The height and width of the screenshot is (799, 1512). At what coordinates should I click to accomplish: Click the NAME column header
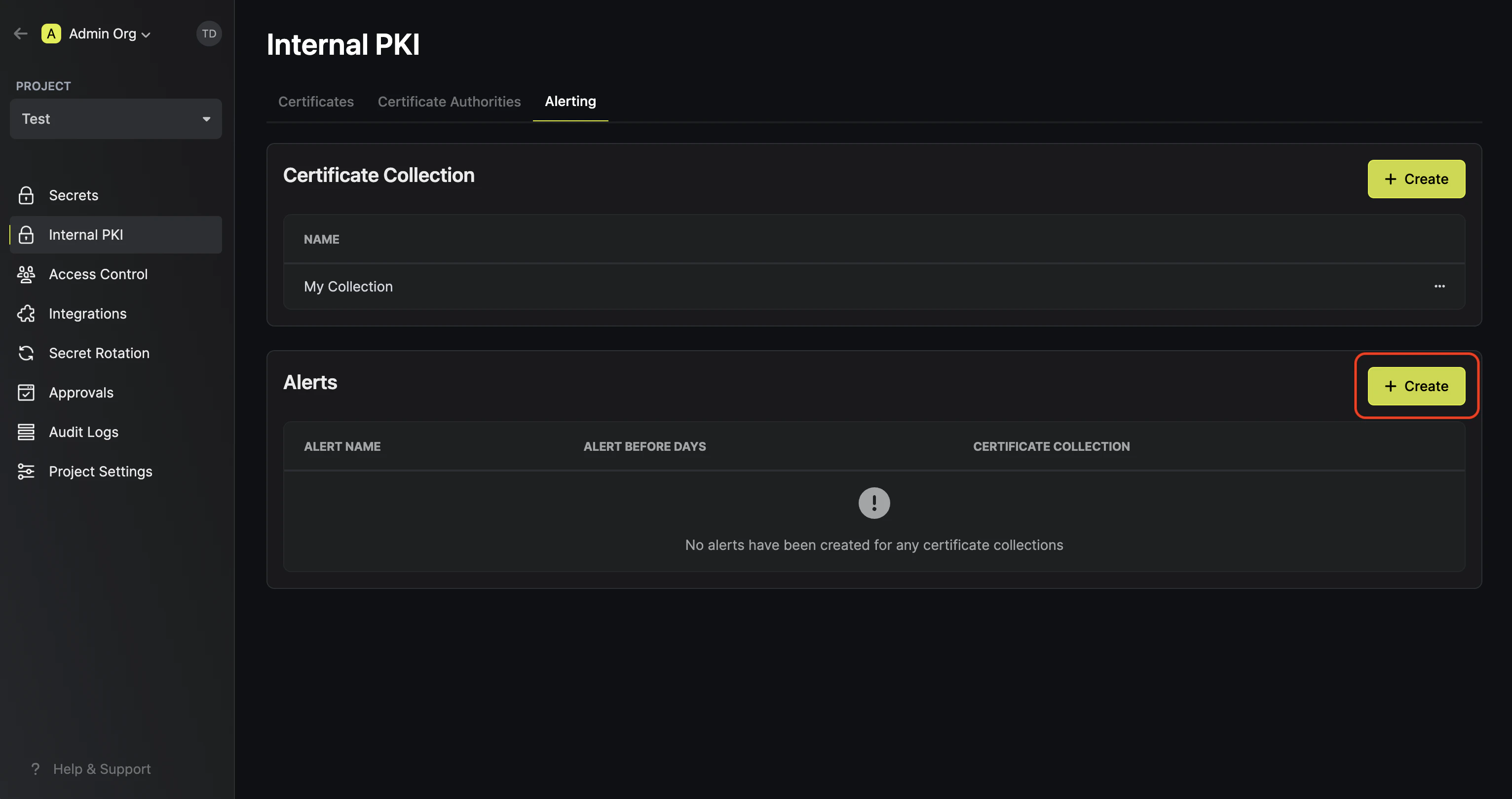pos(321,239)
